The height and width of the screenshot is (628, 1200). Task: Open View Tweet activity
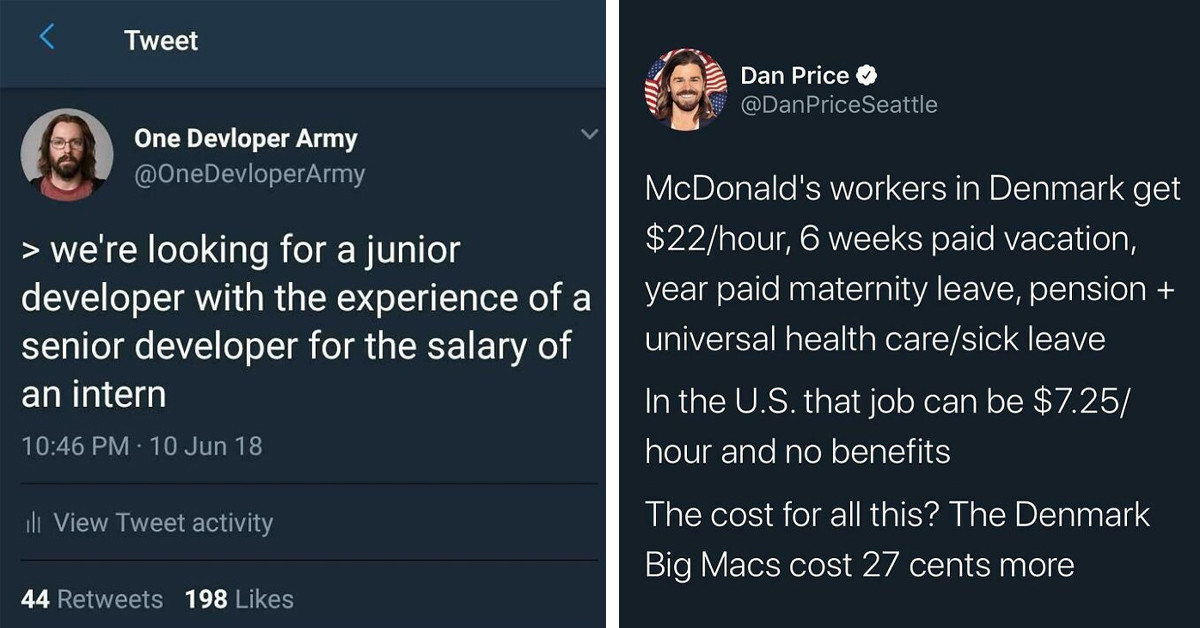(162, 522)
